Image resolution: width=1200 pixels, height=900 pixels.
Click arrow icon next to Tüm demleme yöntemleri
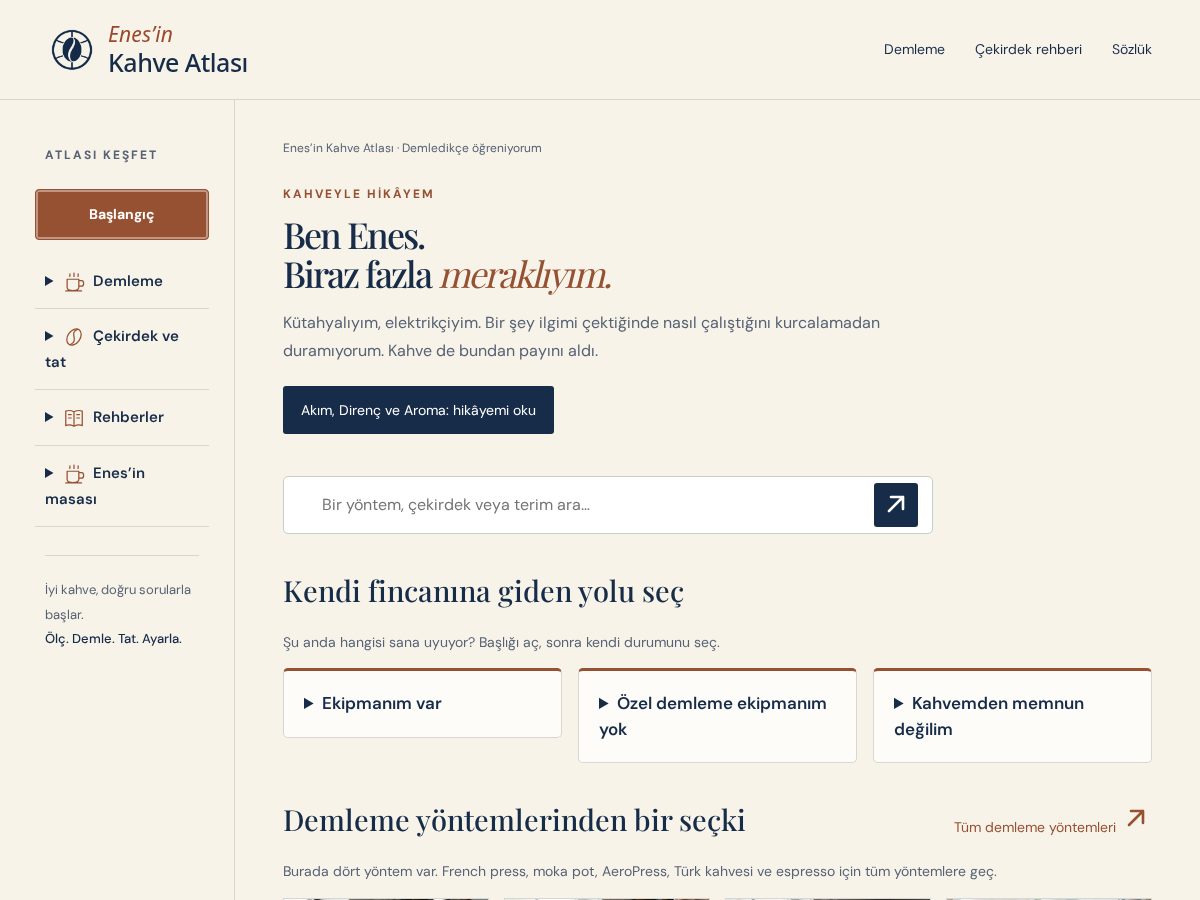tap(1136, 818)
